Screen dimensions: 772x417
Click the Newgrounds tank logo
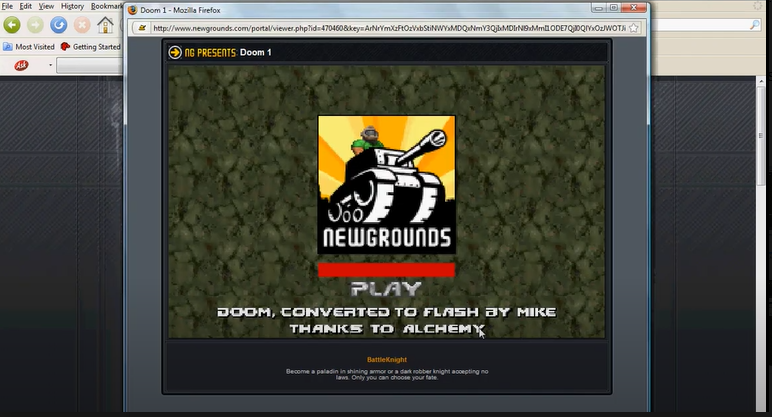click(386, 185)
